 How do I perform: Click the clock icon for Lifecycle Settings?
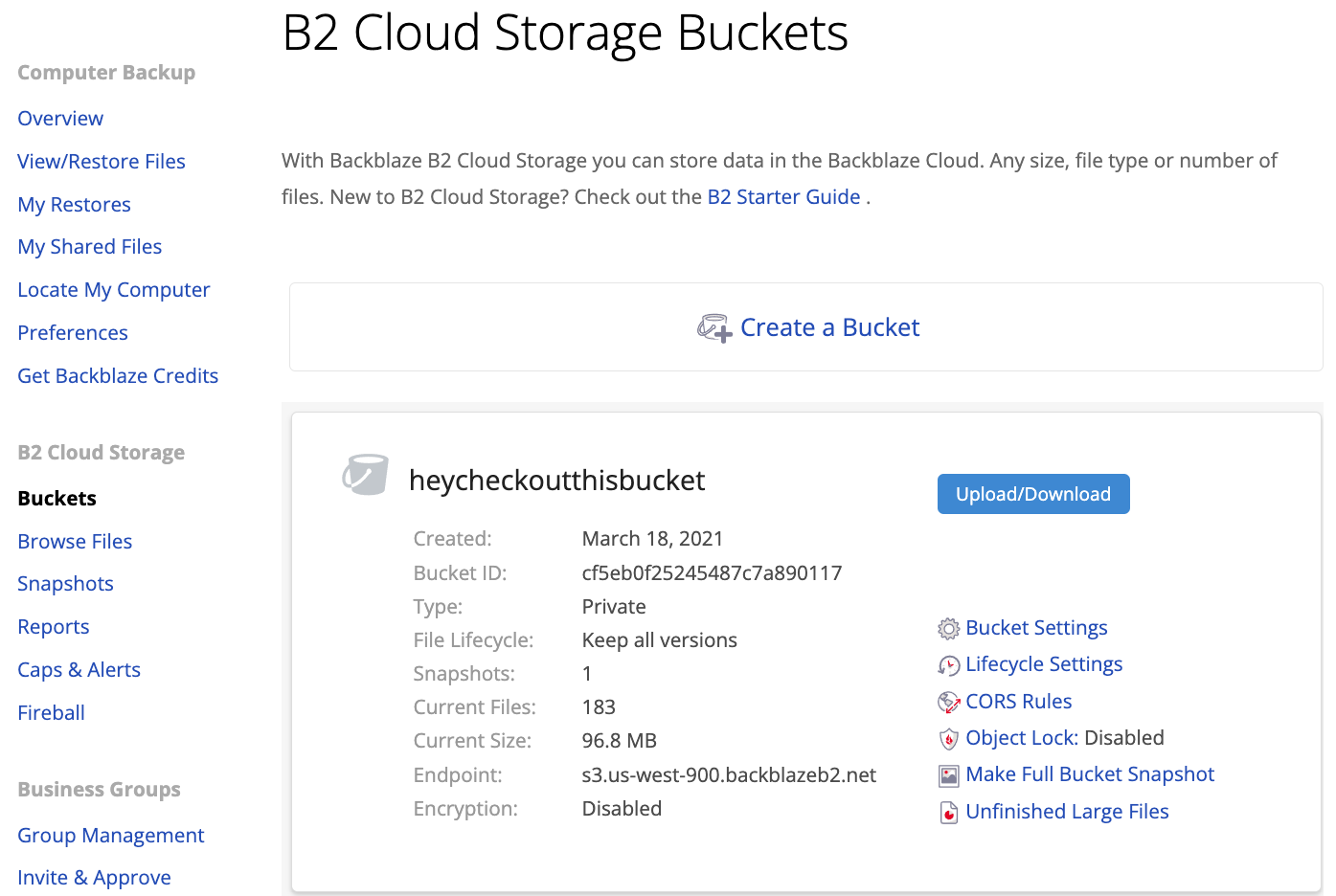tap(948, 665)
